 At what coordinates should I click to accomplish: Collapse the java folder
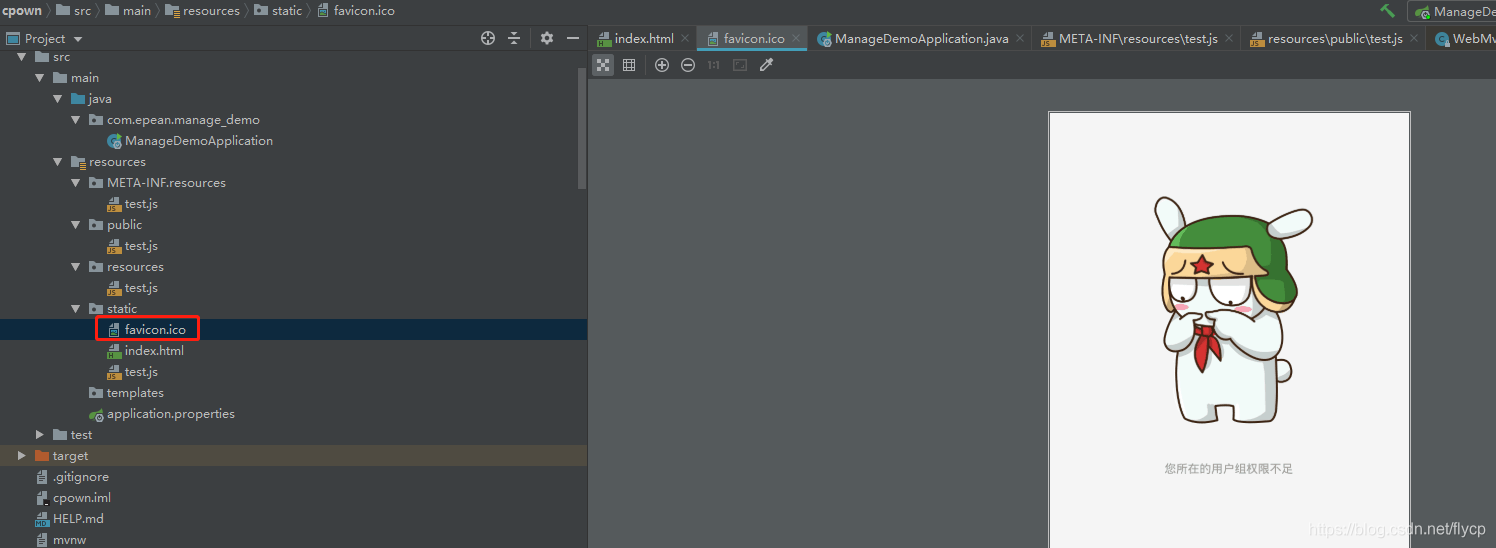tap(58, 99)
